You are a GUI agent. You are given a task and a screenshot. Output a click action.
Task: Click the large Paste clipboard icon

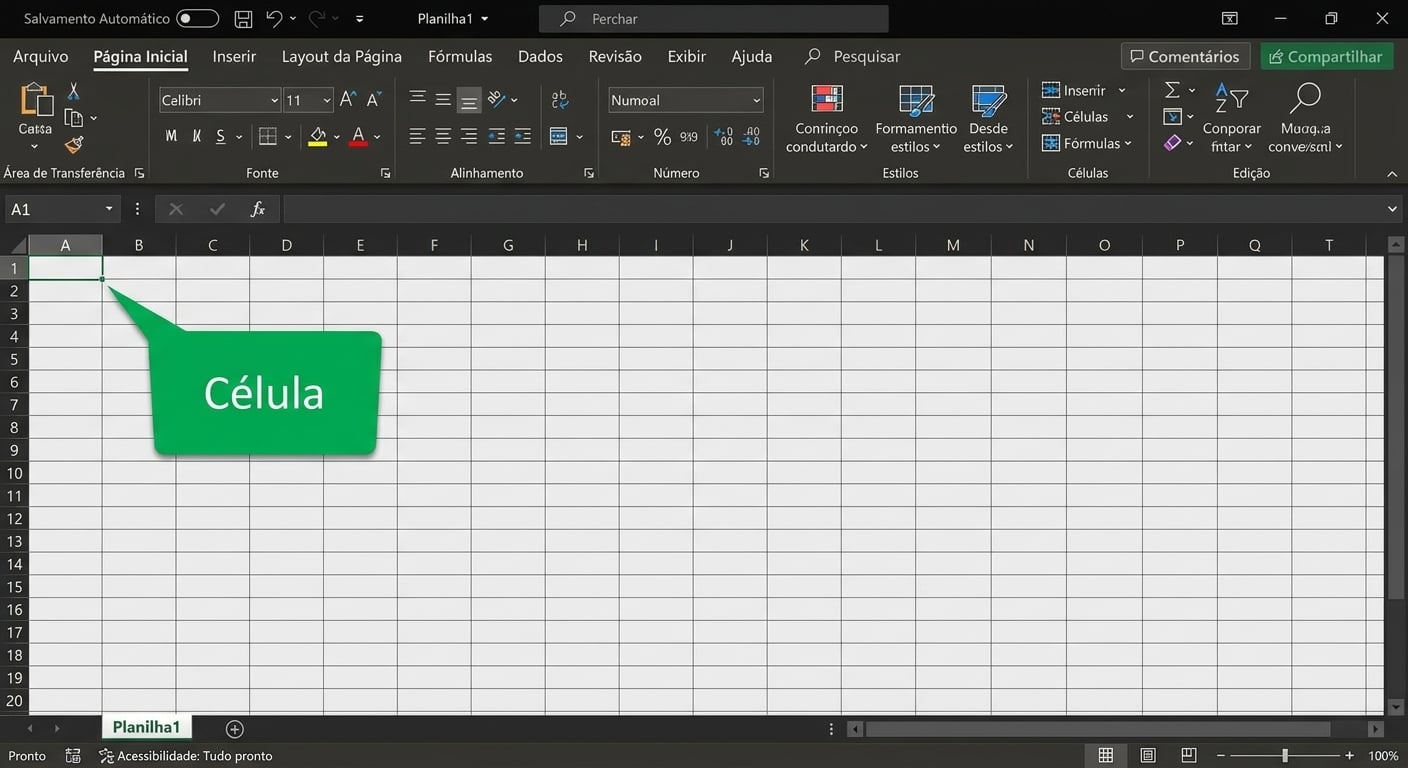click(x=36, y=100)
